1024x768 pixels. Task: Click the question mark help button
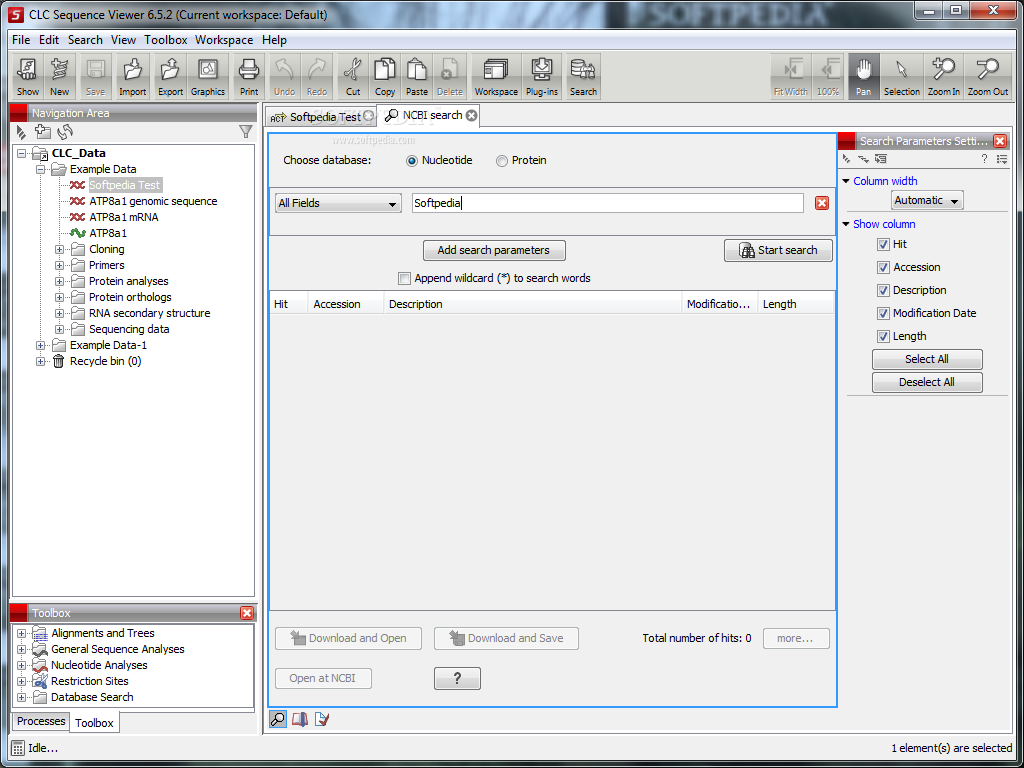457,679
